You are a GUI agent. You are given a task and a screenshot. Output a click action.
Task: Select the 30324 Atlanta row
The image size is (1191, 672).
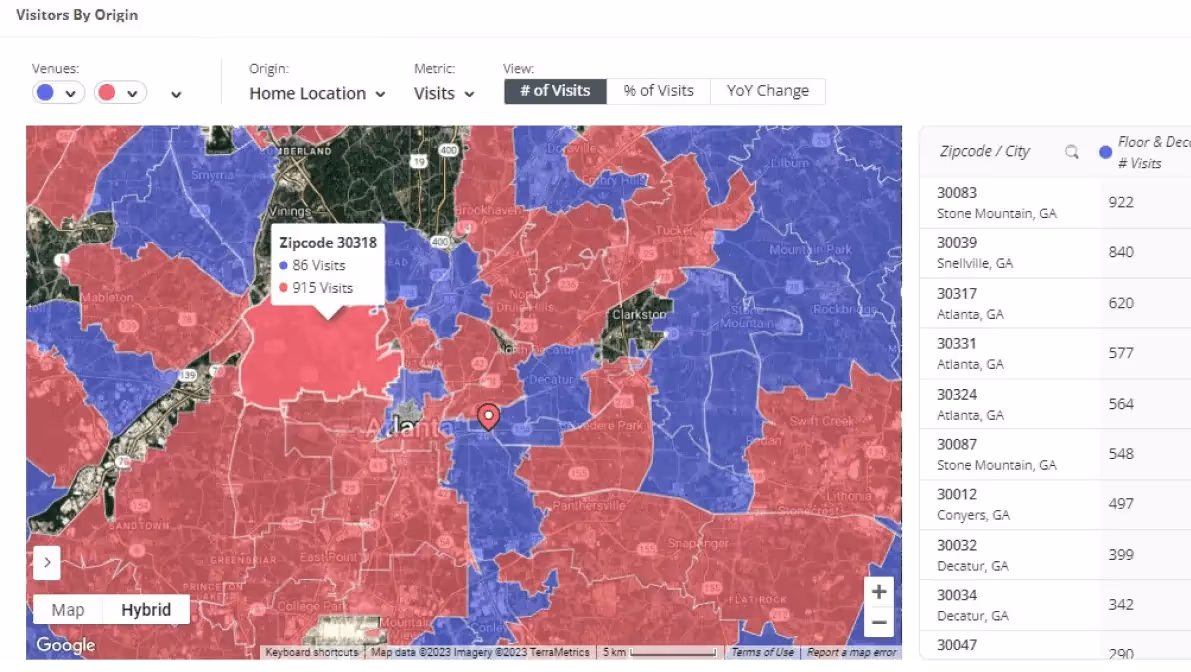(x=1055, y=404)
